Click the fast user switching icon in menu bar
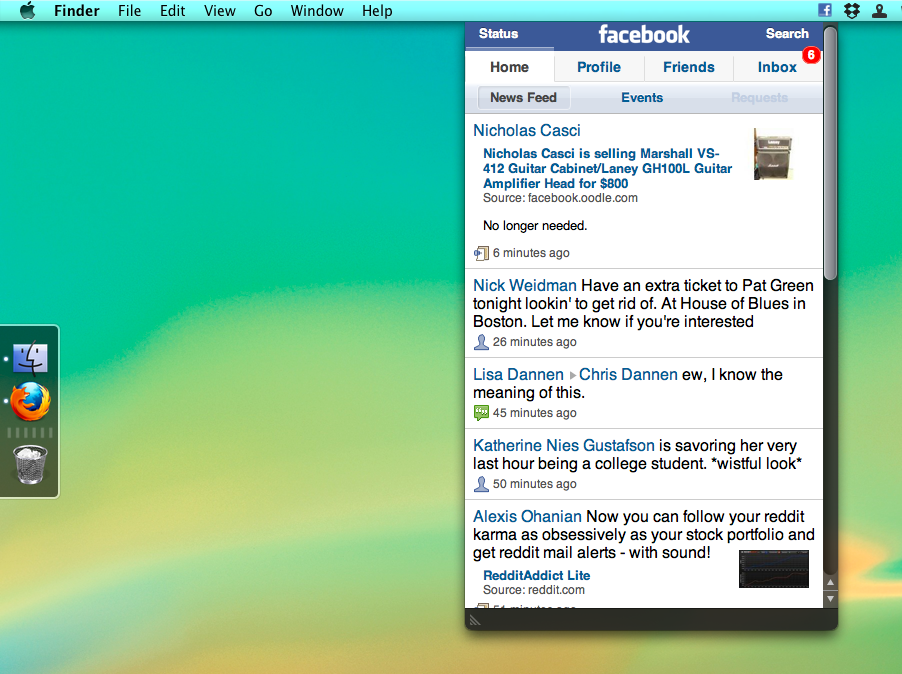 click(x=879, y=10)
